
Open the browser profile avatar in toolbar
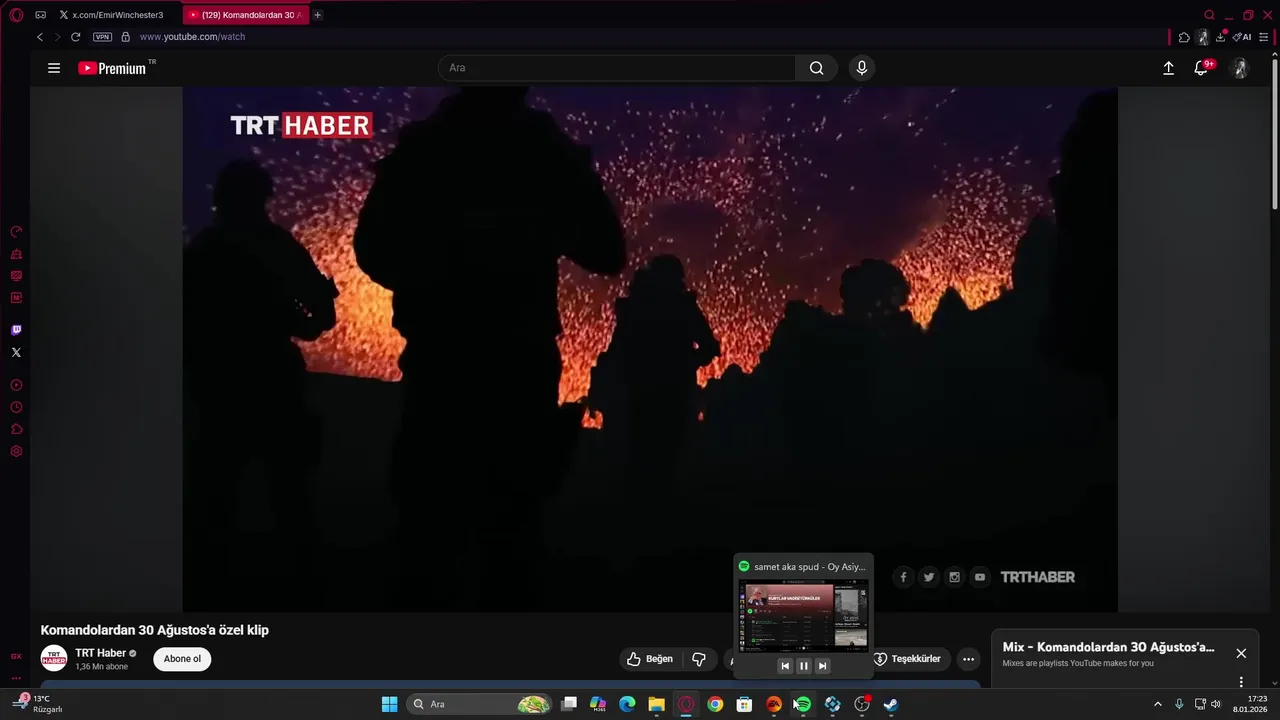[1203, 37]
